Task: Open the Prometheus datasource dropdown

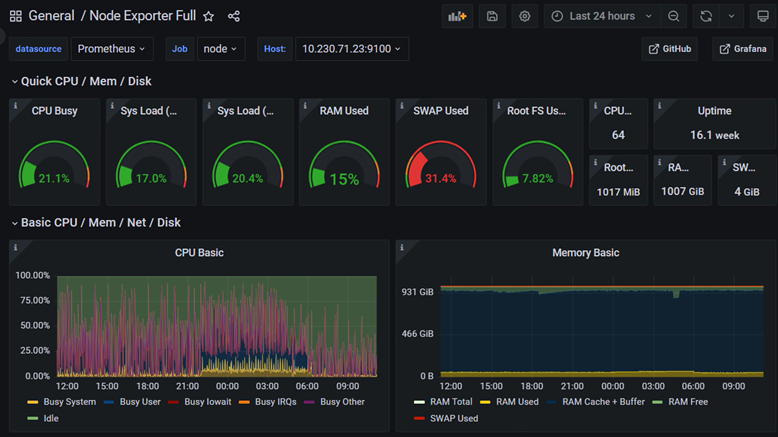Action: pos(112,49)
